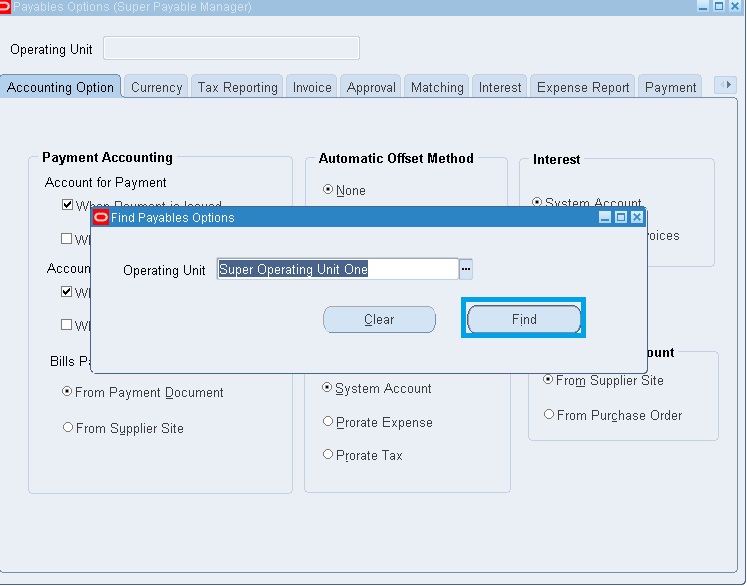Click the Oracle icon in the Find Payables Options dialog

(101, 218)
